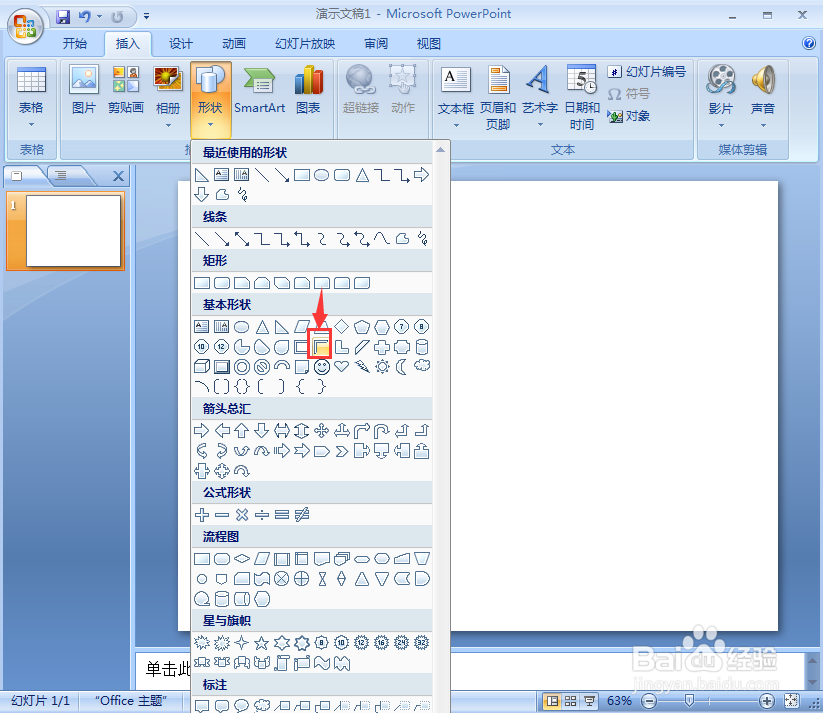The height and width of the screenshot is (713, 823).
Task: Open header and footer settings
Action: tap(498, 98)
